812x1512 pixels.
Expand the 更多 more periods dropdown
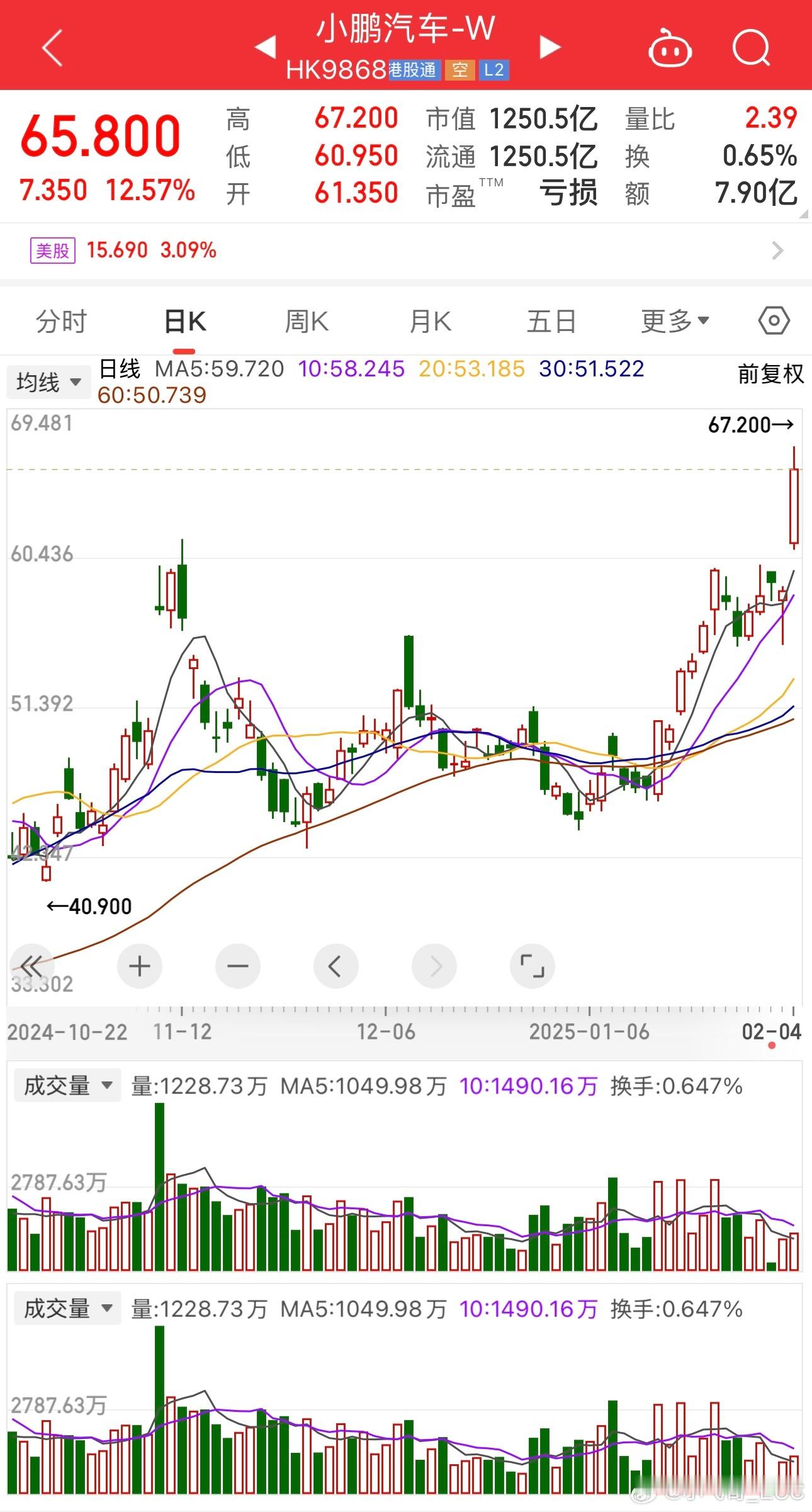pyautogui.click(x=675, y=322)
